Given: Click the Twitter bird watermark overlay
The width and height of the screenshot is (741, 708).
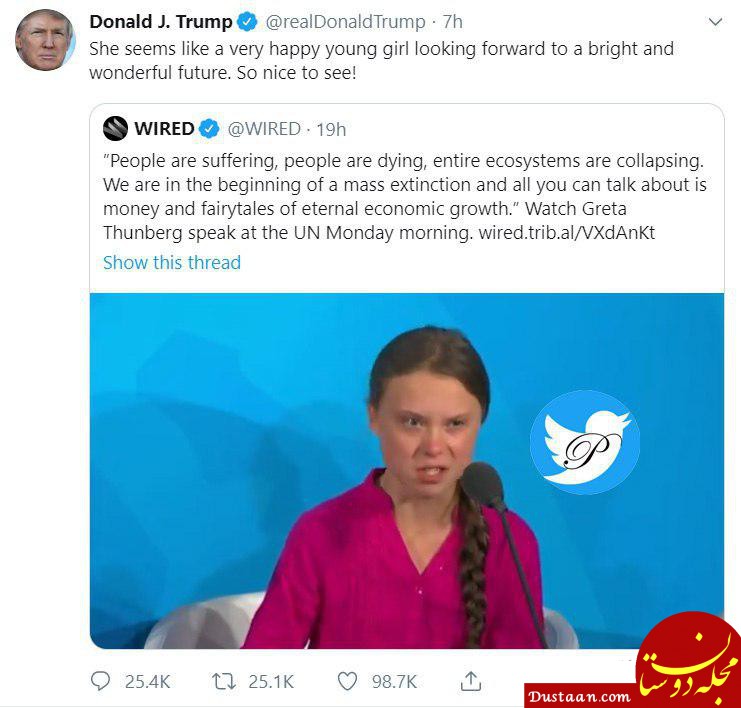Looking at the screenshot, I should [585, 442].
